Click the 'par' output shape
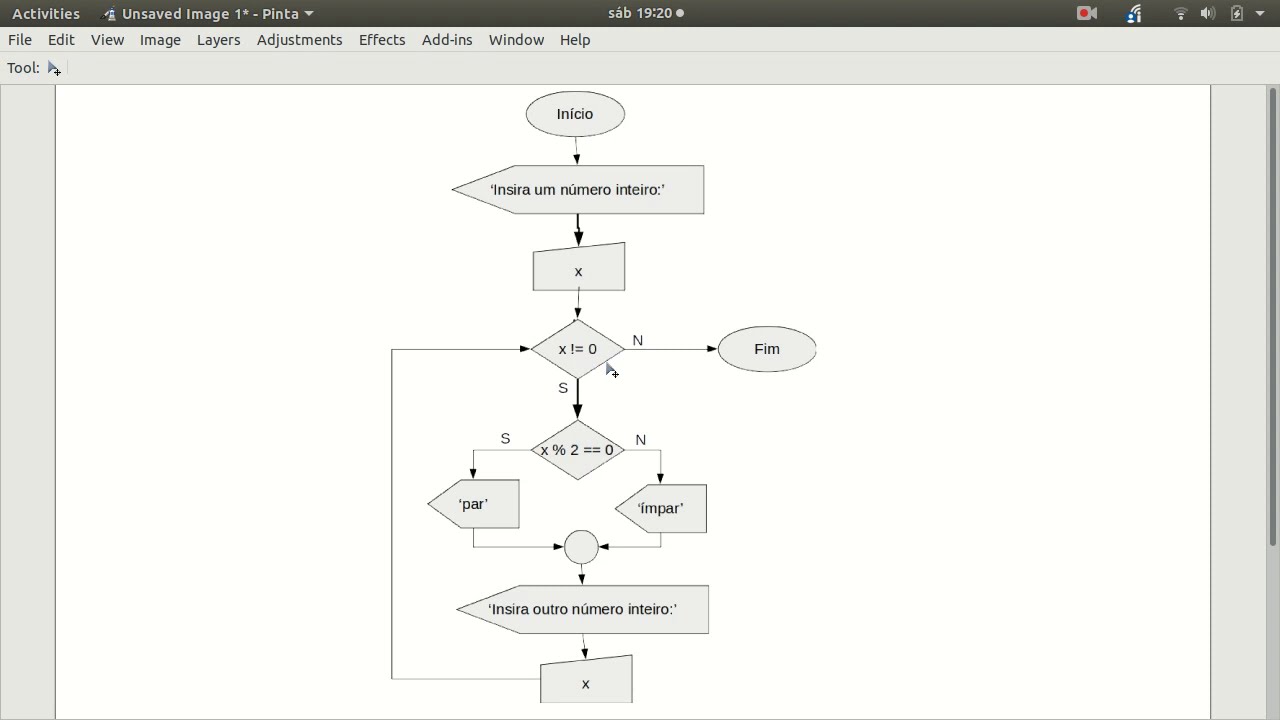This screenshot has height=720, width=1280. pyautogui.click(x=473, y=504)
